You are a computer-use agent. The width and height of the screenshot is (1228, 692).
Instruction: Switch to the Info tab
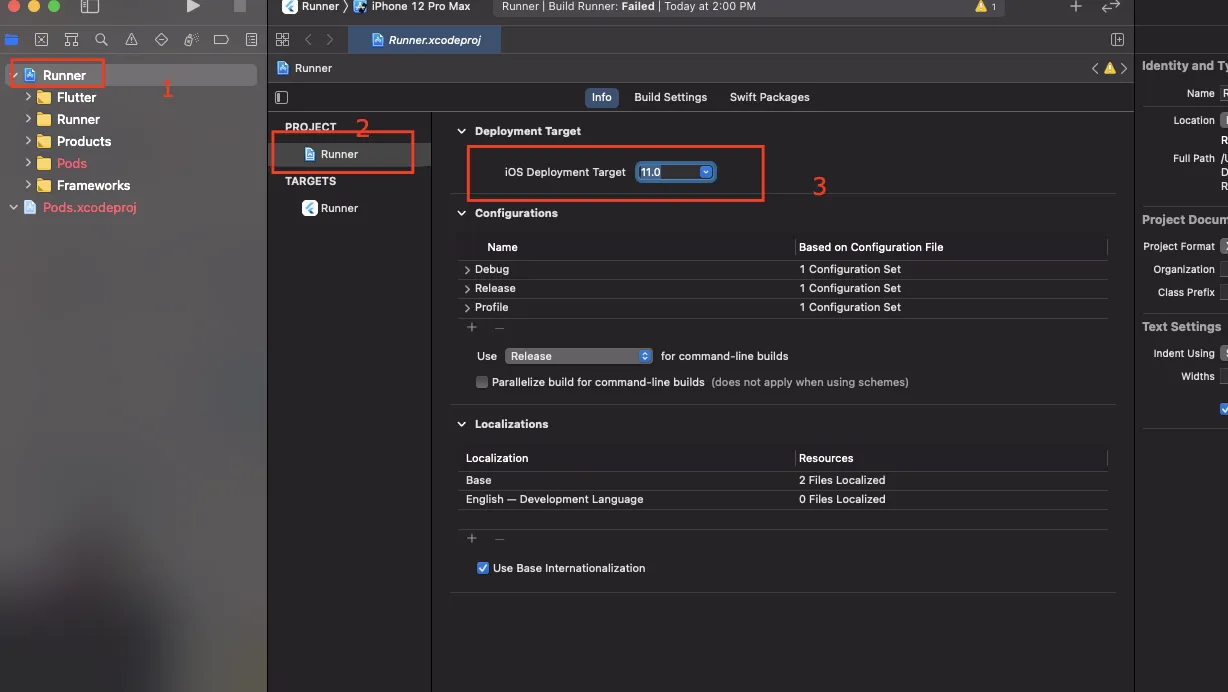tap(601, 97)
